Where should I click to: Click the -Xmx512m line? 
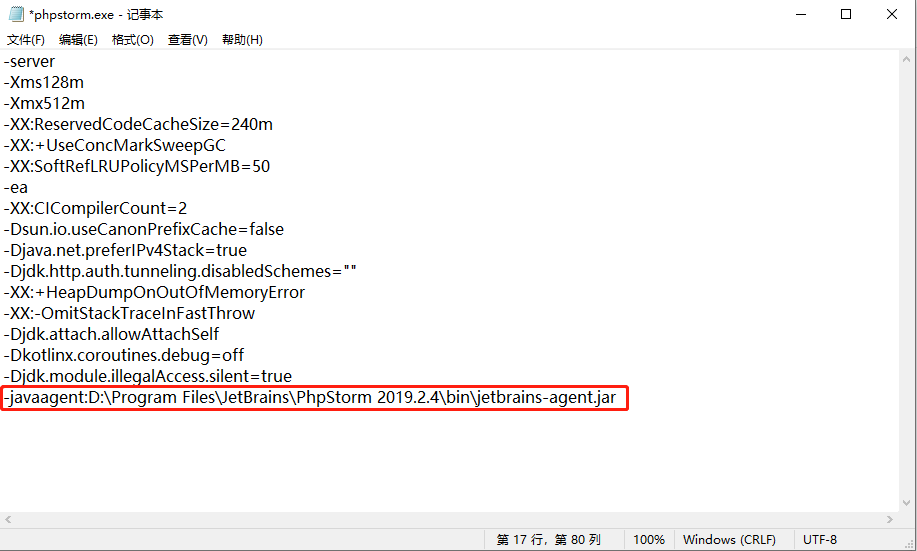44,104
